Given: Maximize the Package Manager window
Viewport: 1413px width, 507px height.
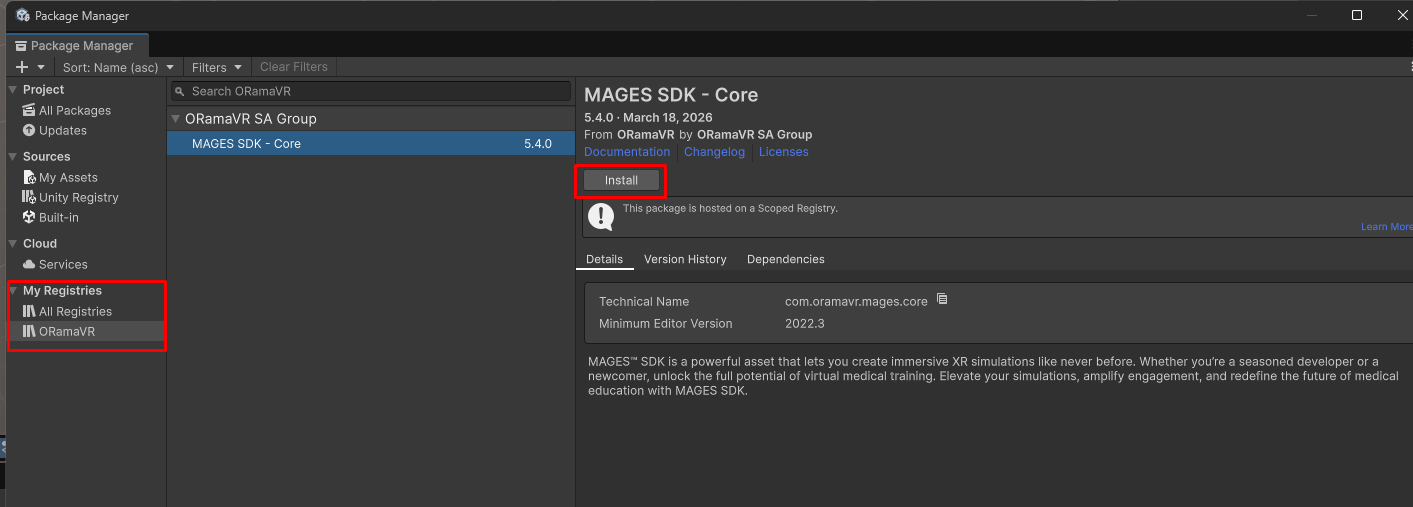Looking at the screenshot, I should (1356, 15).
